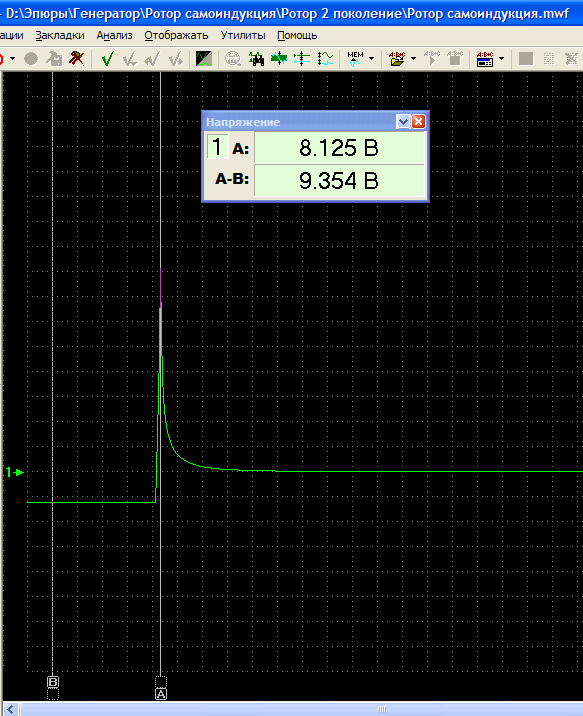Toggle the channel 1 selector in Напряжение panel
This screenshot has width=583, height=716.
click(x=217, y=147)
